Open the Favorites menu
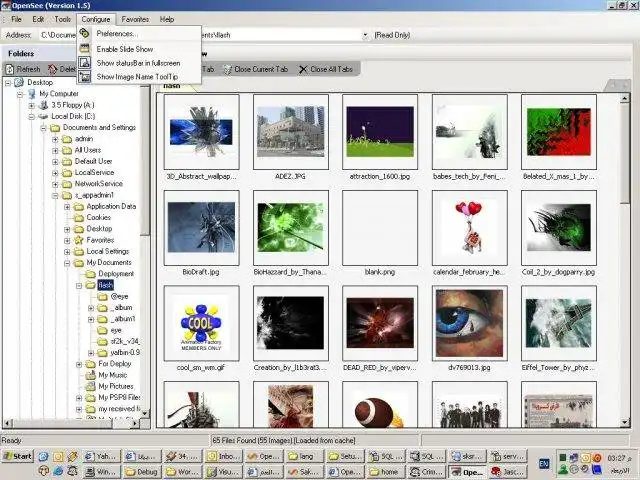The image size is (640, 480). pyautogui.click(x=135, y=19)
